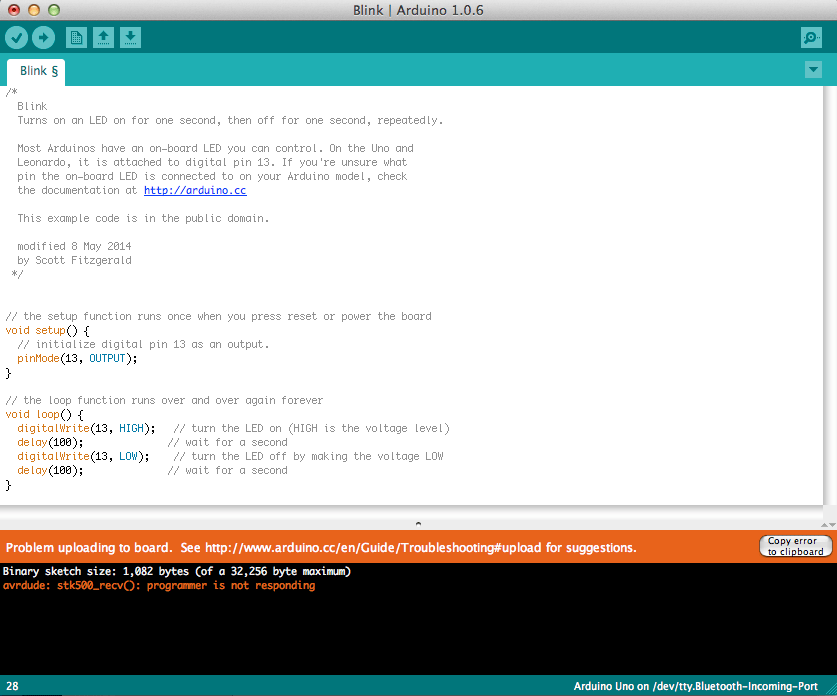Click the line number 28 in status bar

(12, 686)
